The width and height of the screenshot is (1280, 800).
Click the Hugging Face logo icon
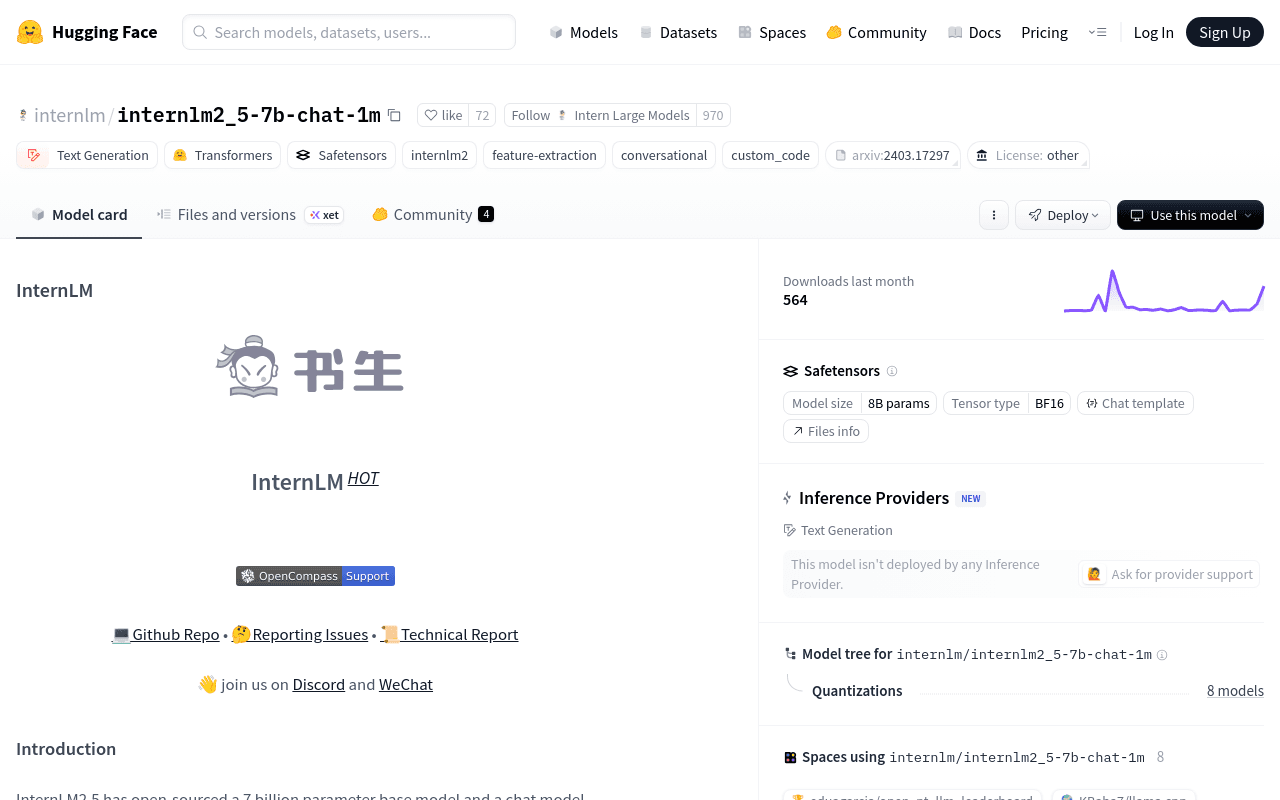[x=30, y=32]
